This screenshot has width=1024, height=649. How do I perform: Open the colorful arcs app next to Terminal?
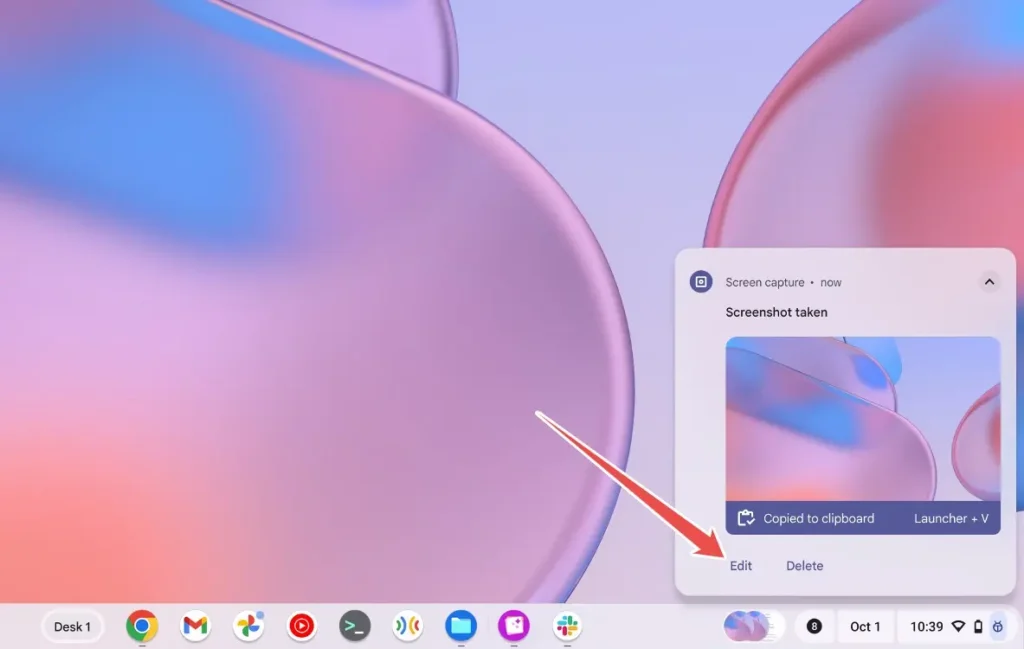pos(407,627)
